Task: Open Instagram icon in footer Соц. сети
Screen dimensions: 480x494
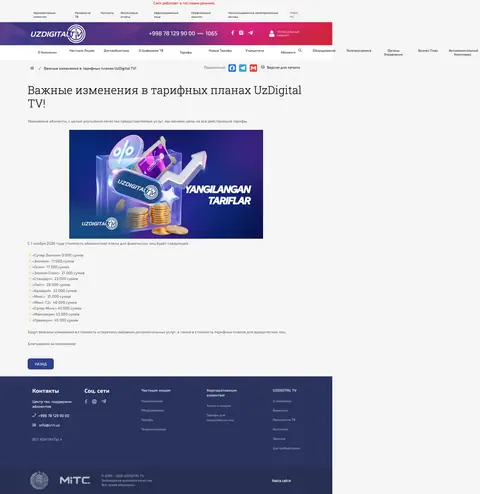Action: pyautogui.click(x=94, y=401)
